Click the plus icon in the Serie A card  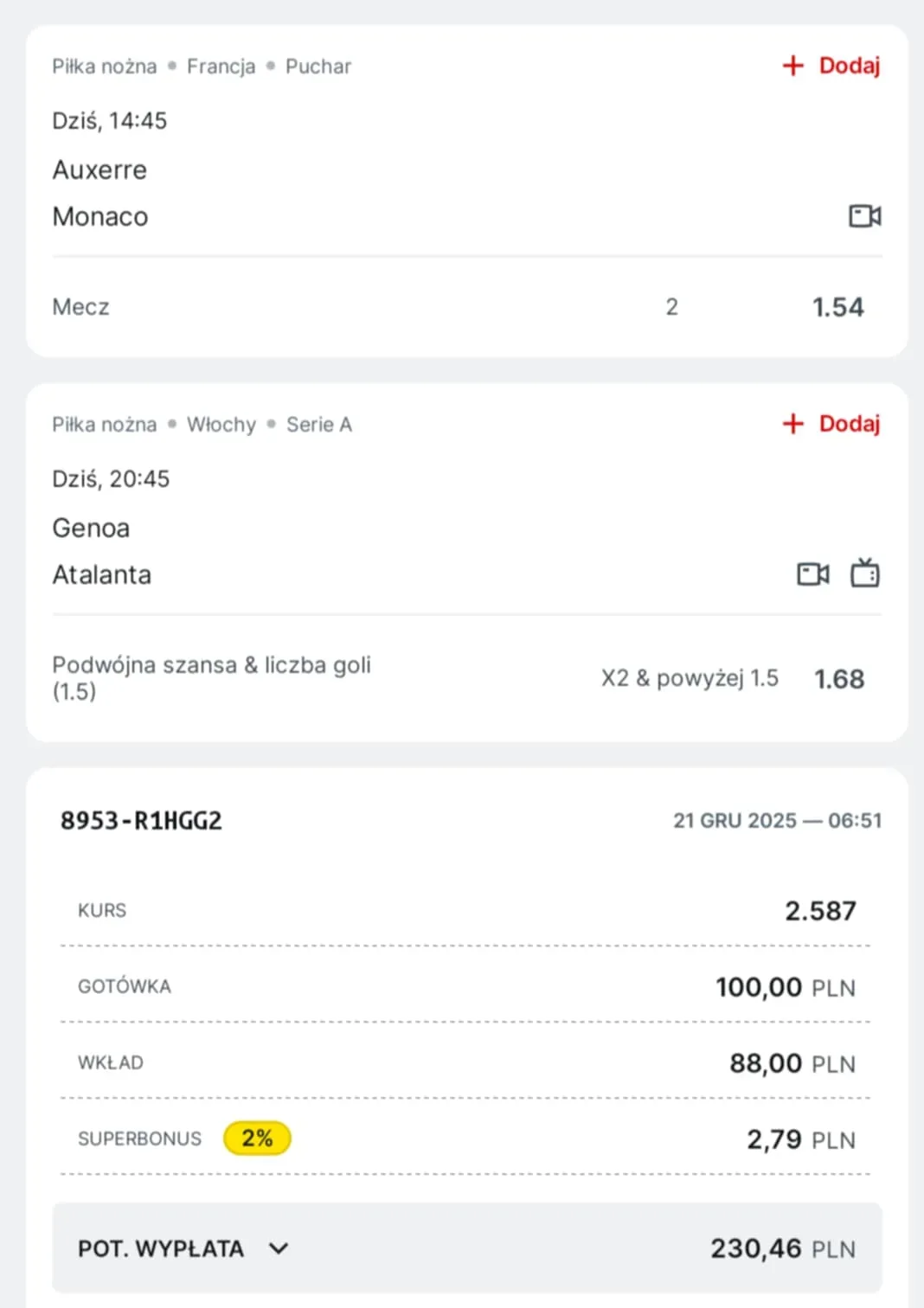[x=792, y=424]
